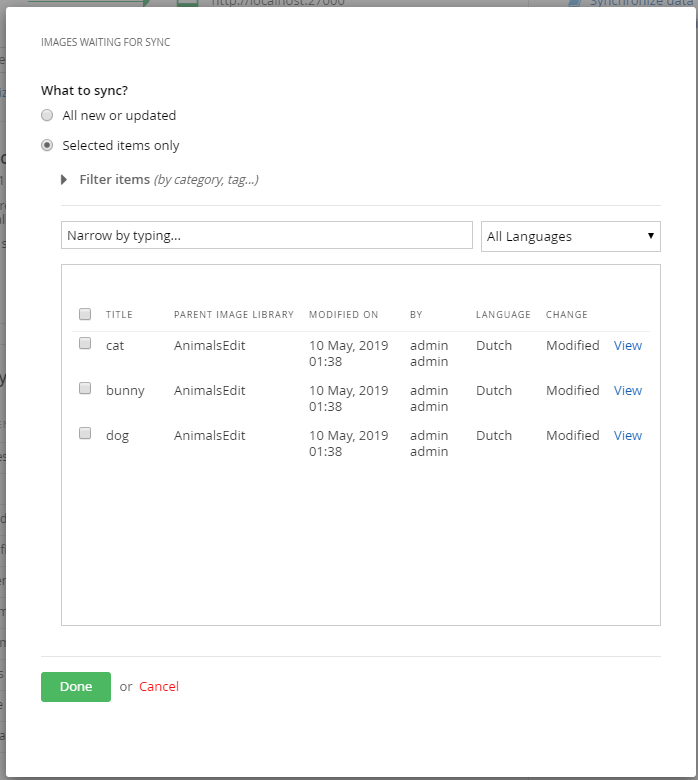Cancel the sync dialog
This screenshot has width=698, height=780.
(x=159, y=686)
